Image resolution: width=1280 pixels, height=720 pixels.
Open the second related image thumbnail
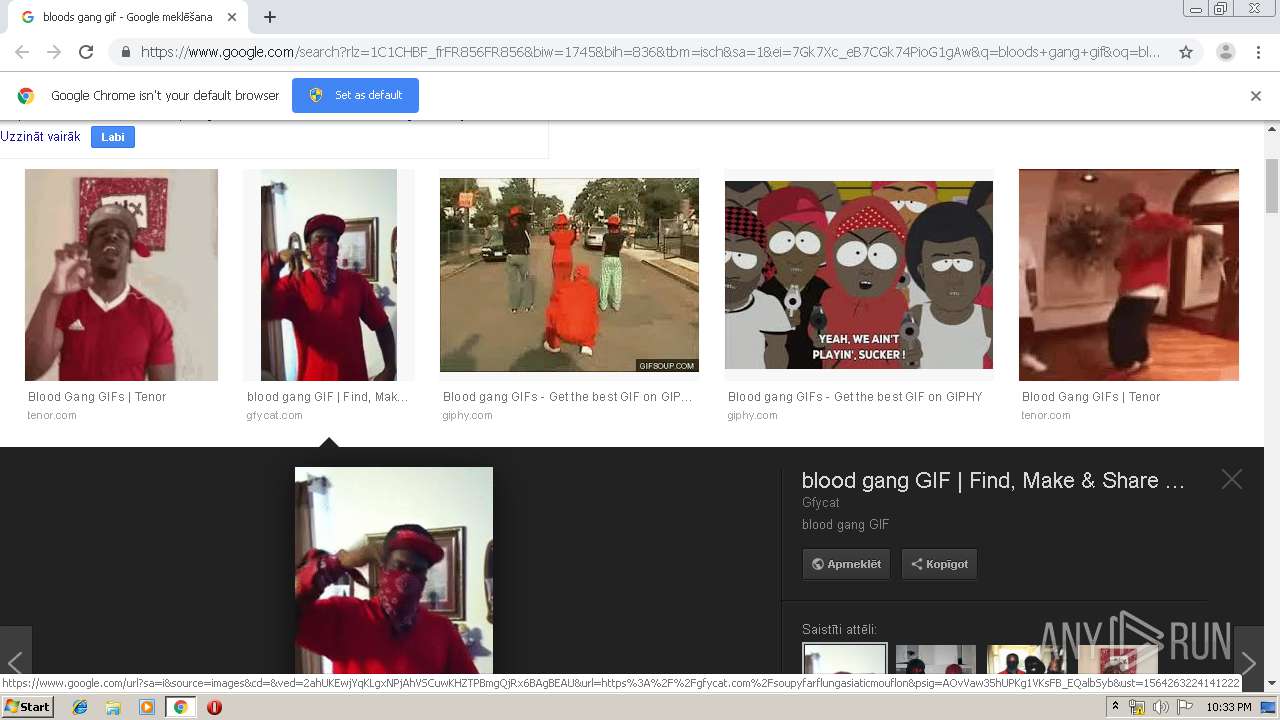(936, 659)
